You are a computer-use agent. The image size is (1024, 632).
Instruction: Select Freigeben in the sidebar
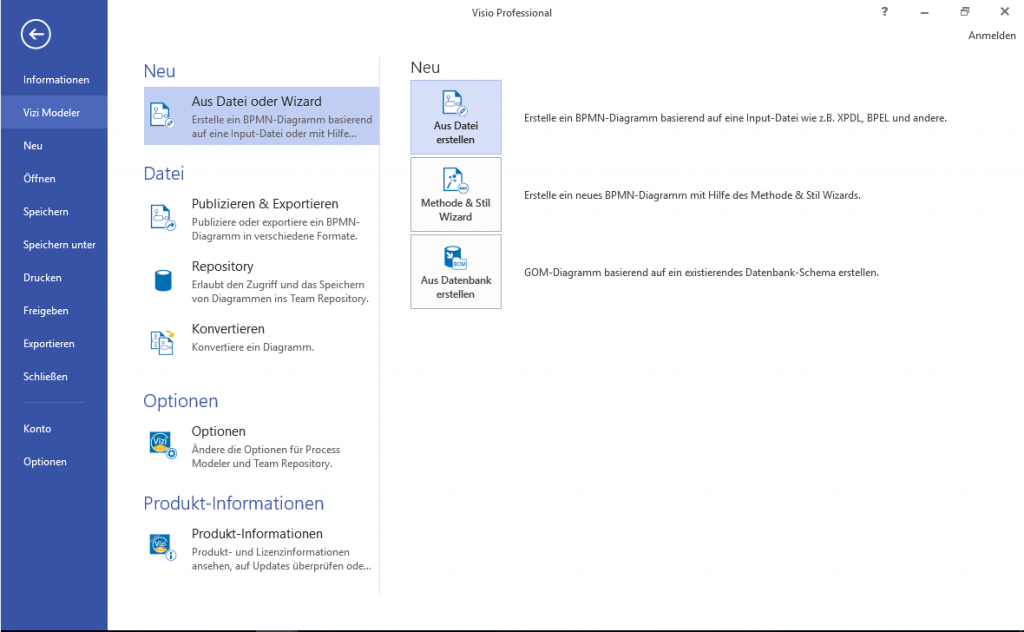pyautogui.click(x=46, y=310)
